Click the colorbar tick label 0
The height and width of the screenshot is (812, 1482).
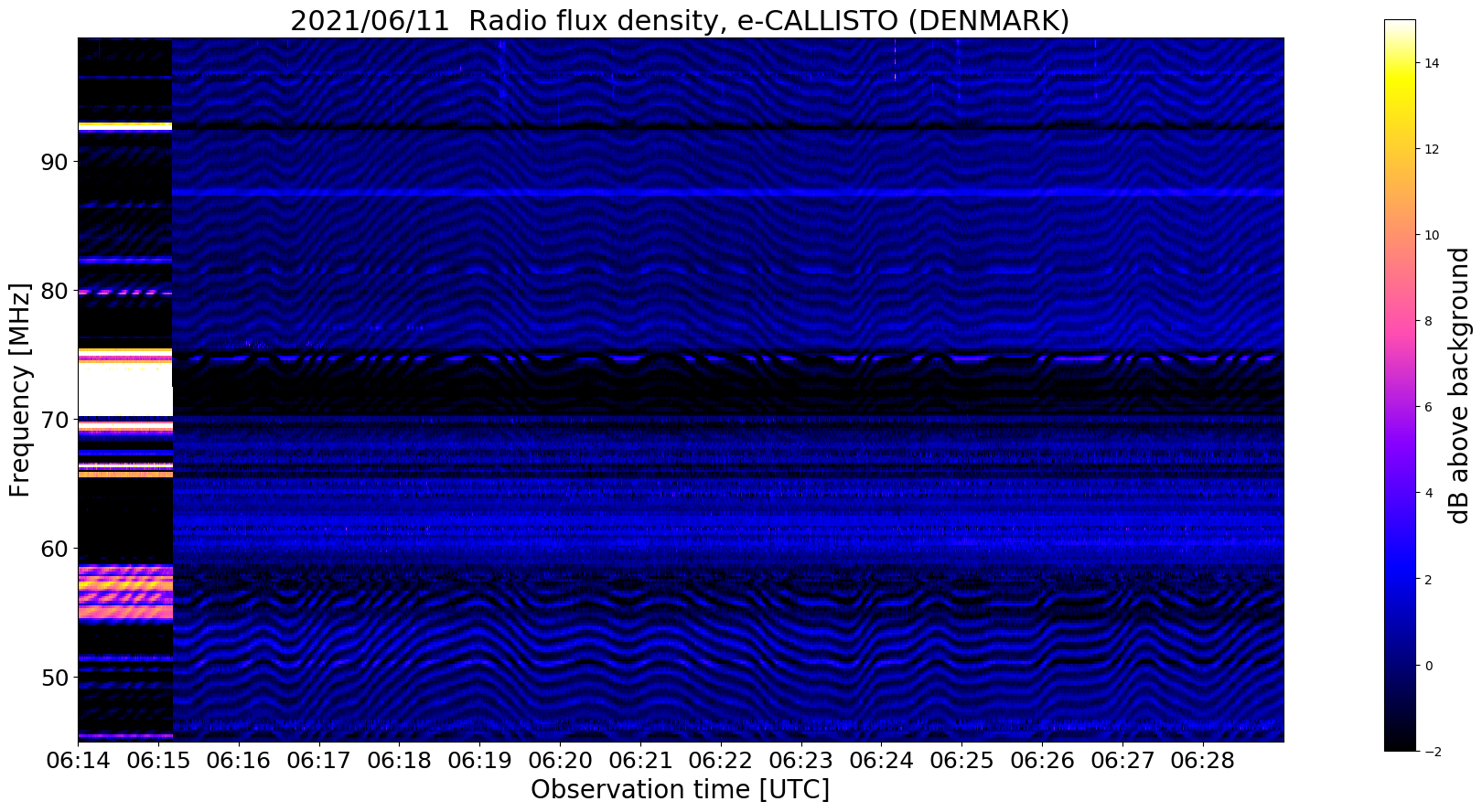point(1427,666)
